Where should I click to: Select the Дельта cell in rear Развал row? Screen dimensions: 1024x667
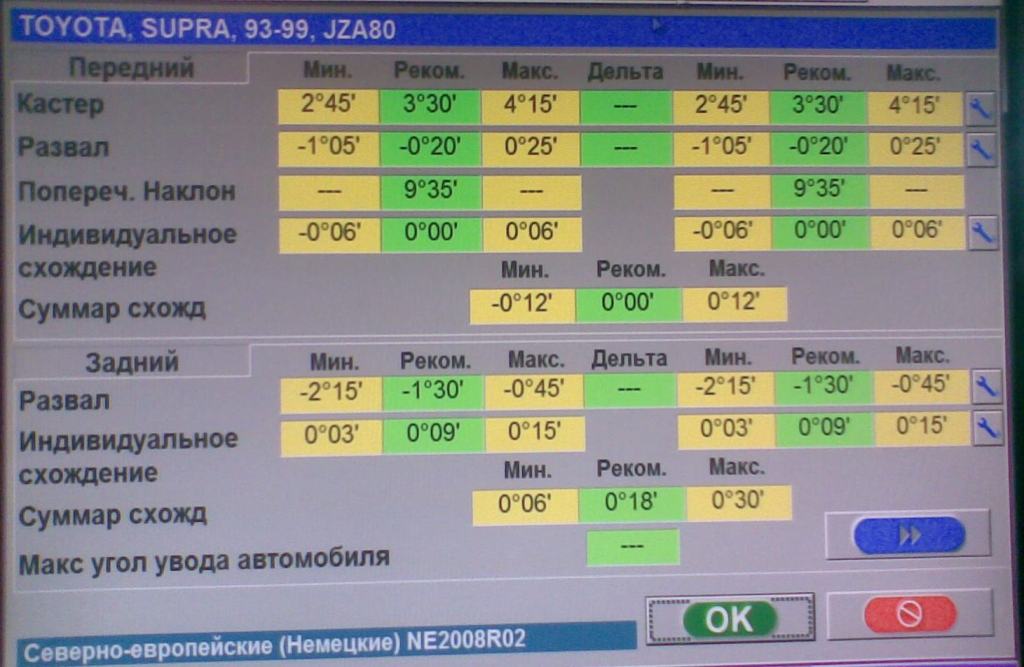pos(630,390)
